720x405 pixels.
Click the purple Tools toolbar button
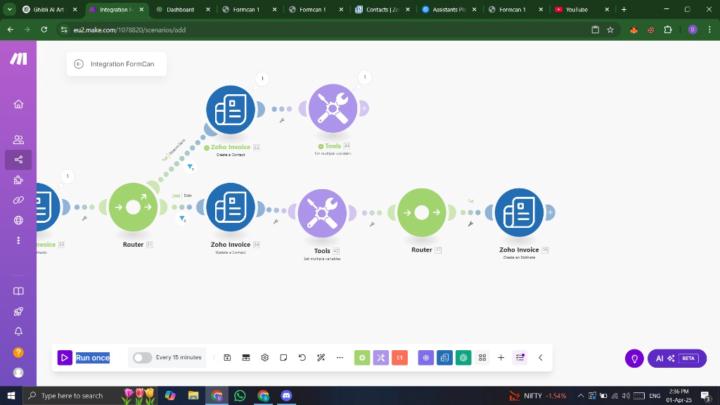pos(381,358)
